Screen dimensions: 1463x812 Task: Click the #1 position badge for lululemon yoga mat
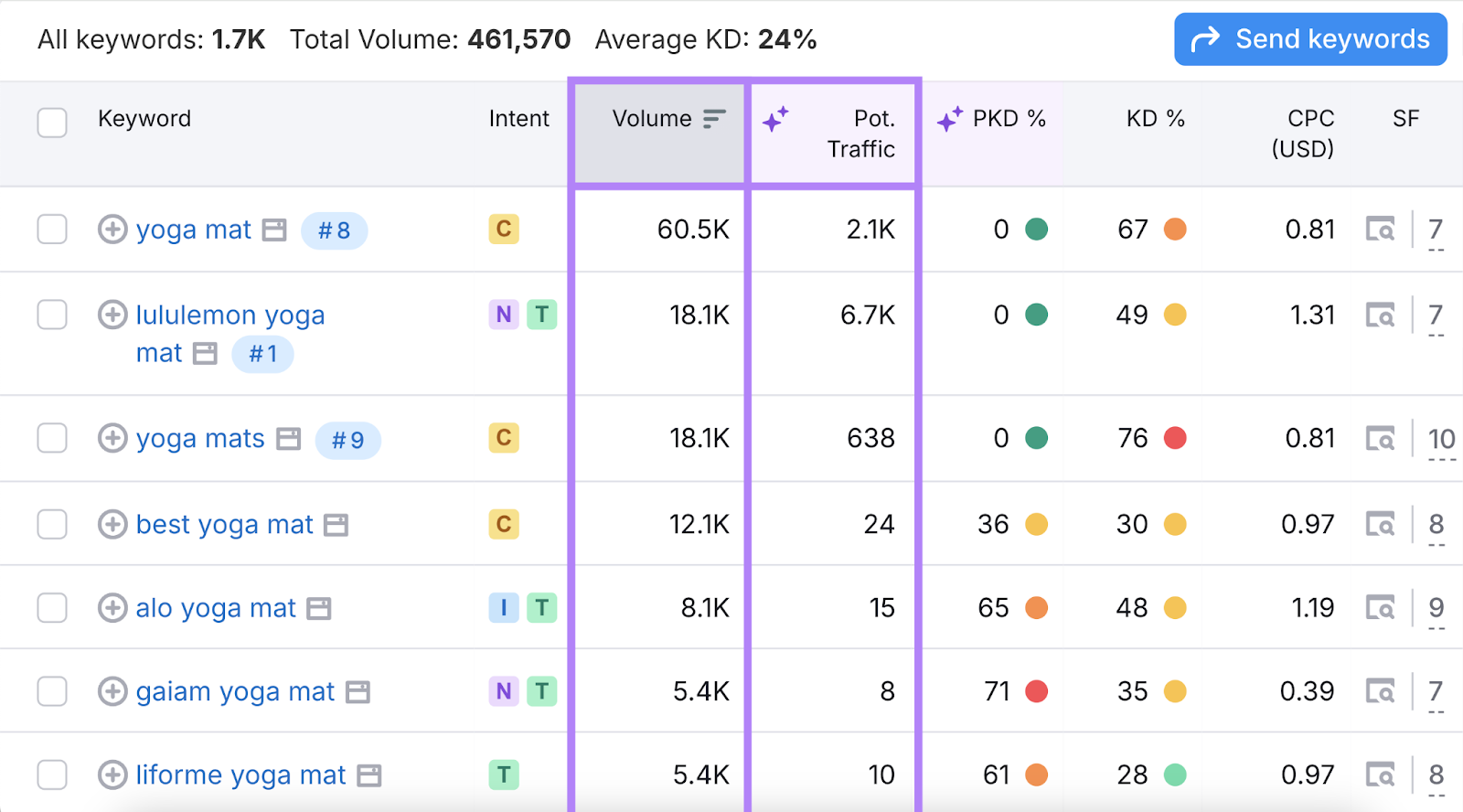262,354
